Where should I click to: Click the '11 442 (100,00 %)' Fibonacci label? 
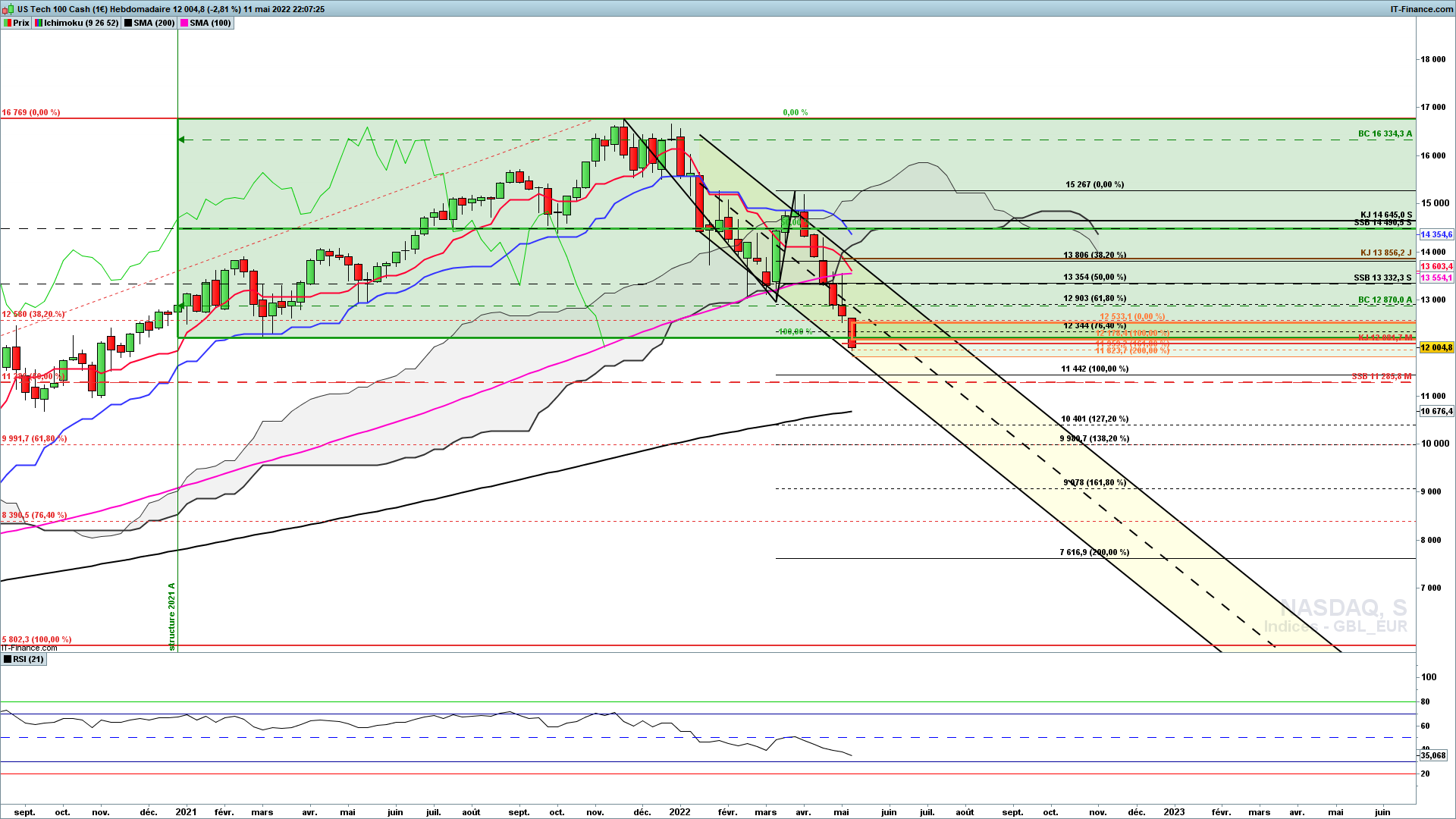tap(1094, 369)
